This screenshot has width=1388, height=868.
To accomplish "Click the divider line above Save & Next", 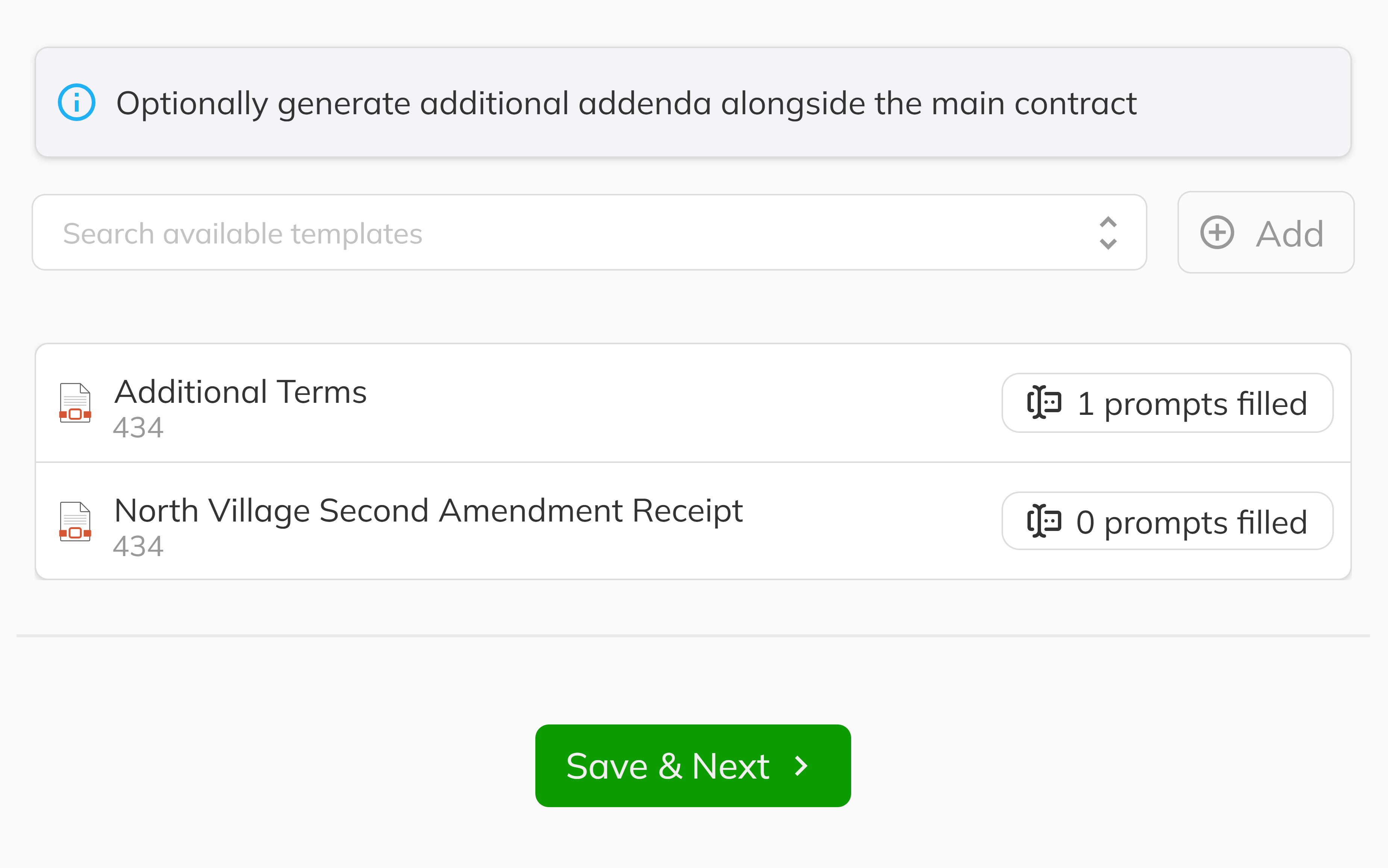I will pyautogui.click(x=693, y=635).
